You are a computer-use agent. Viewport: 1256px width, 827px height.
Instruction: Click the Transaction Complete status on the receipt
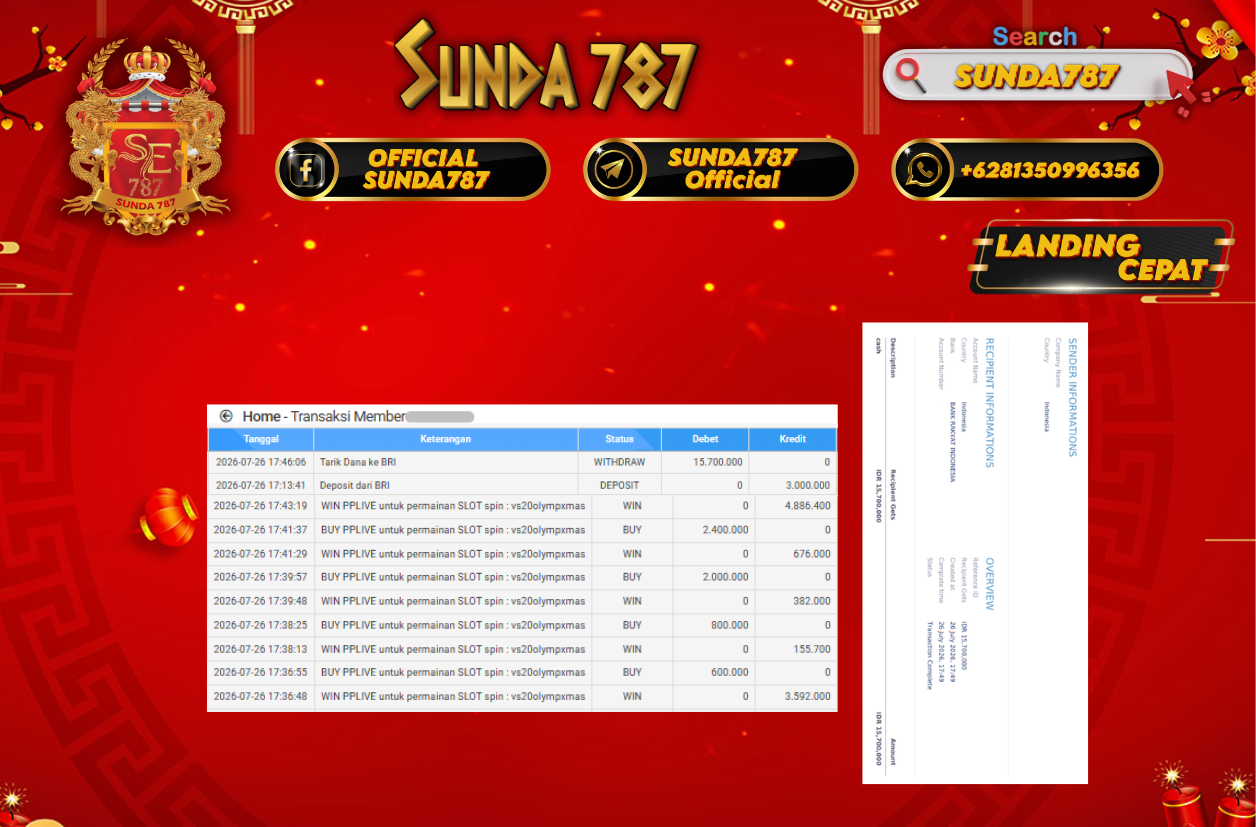point(929,654)
